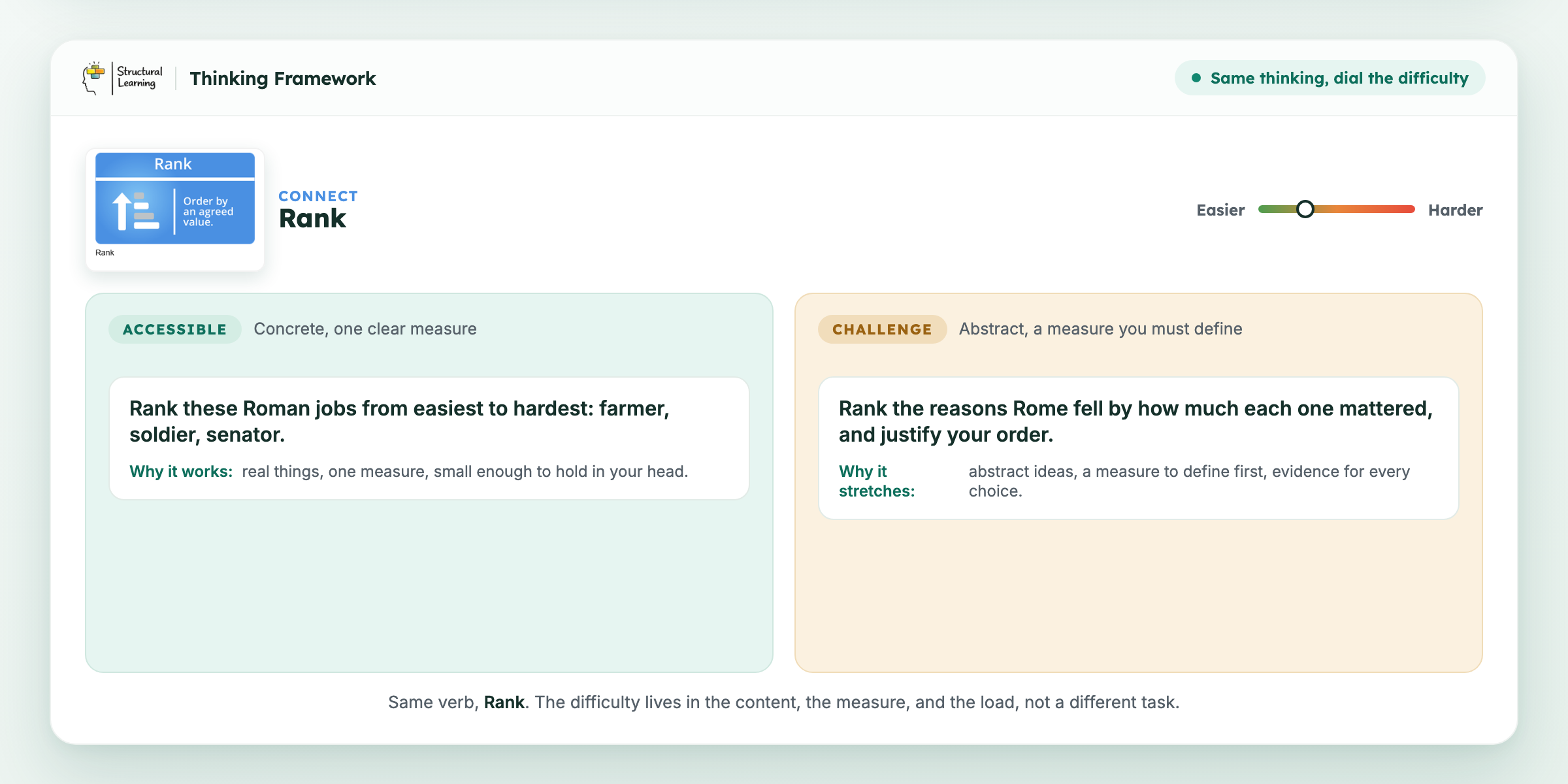This screenshot has height=784, width=1568.
Task: Click the footer sentence 'Same verb, Rank'
Action: 783,702
